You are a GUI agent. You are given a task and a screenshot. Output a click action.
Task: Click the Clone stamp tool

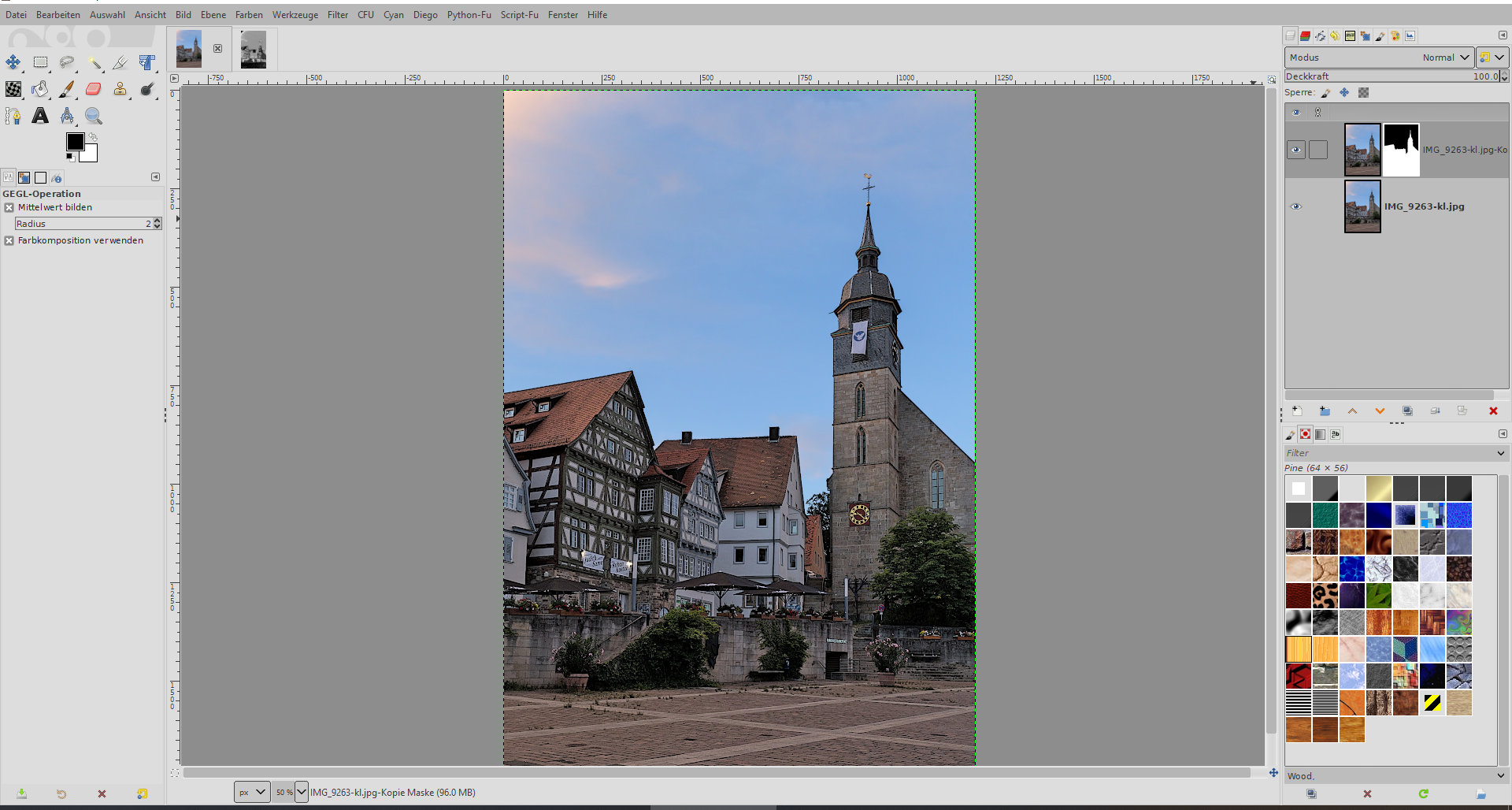(x=120, y=89)
